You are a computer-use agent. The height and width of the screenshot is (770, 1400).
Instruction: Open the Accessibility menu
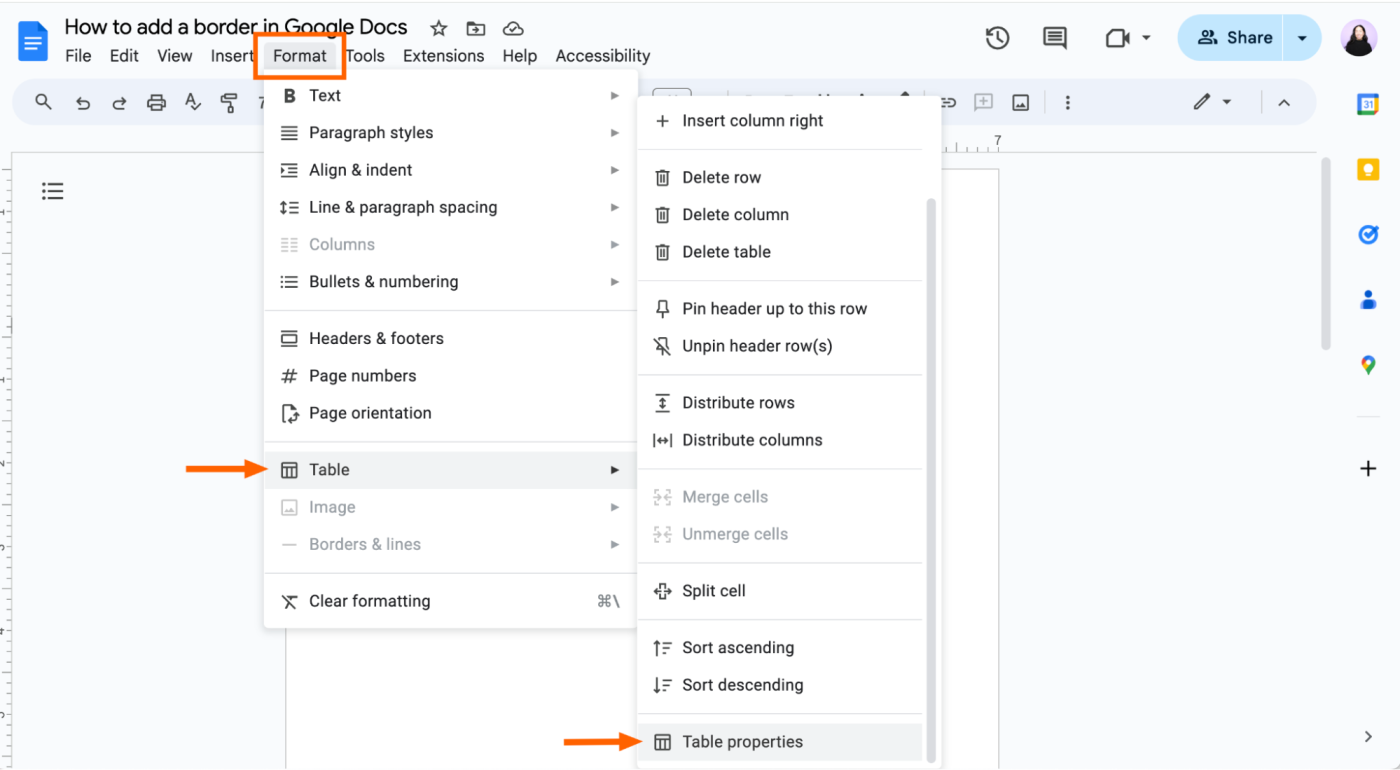tap(603, 56)
